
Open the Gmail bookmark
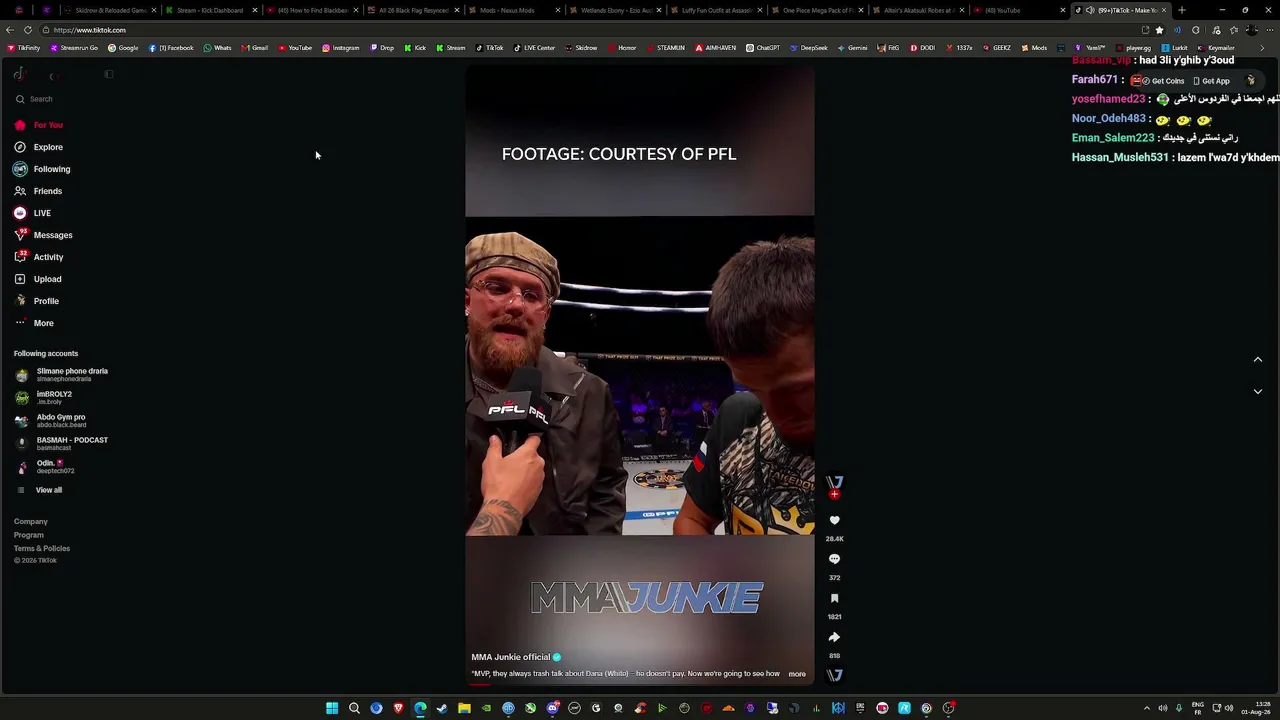(254, 48)
